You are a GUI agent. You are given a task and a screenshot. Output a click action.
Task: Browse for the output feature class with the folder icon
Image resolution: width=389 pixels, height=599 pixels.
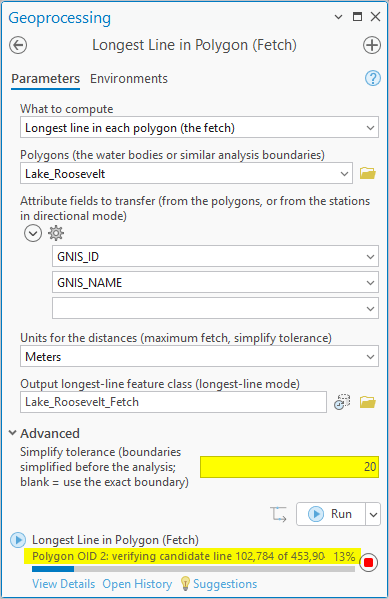pos(368,402)
